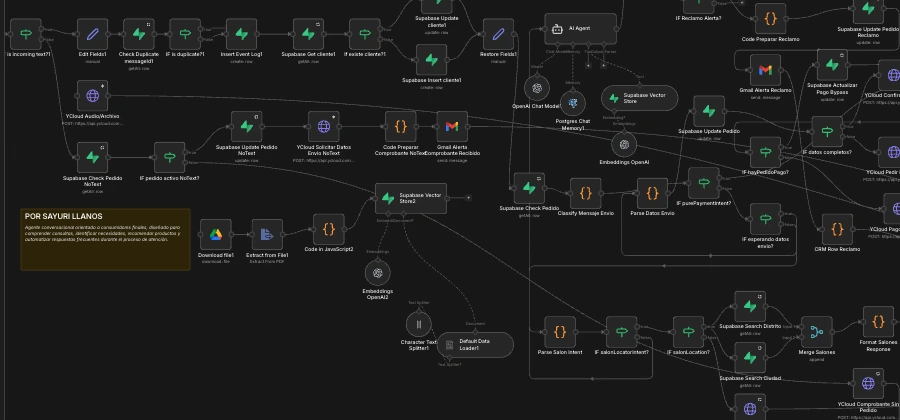The height and width of the screenshot is (420, 900).
Task: Click the 'Extract From PDF' subtitle text
Action: click(267, 262)
